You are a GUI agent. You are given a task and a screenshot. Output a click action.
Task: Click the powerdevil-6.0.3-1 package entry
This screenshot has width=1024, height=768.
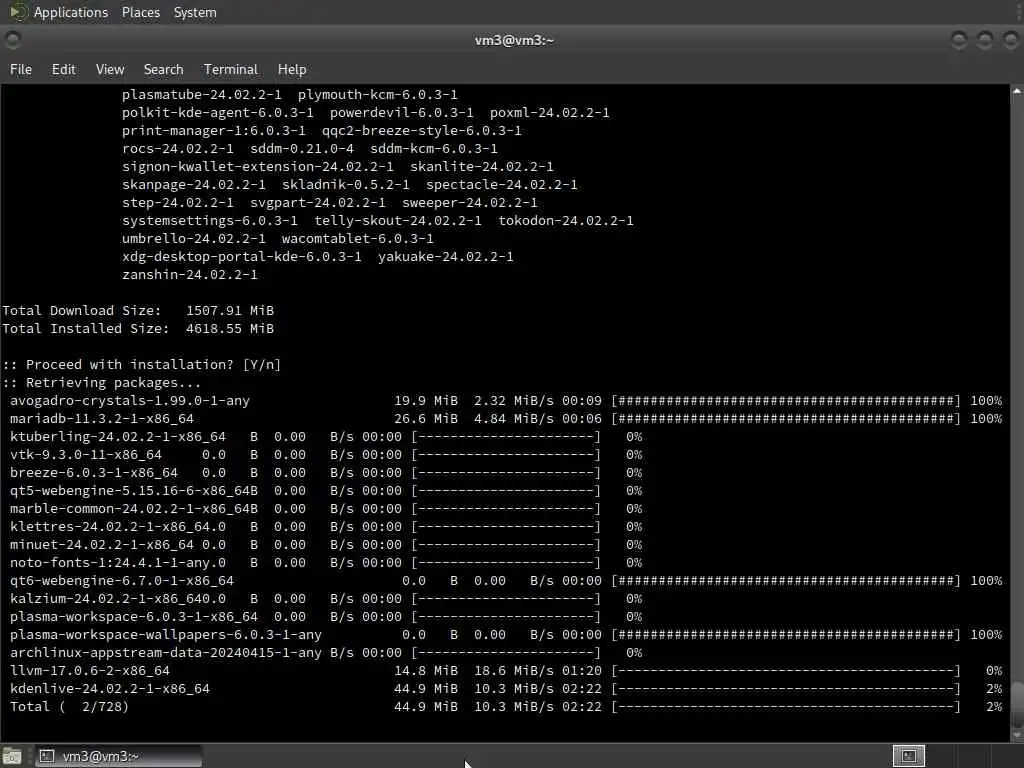click(x=402, y=112)
